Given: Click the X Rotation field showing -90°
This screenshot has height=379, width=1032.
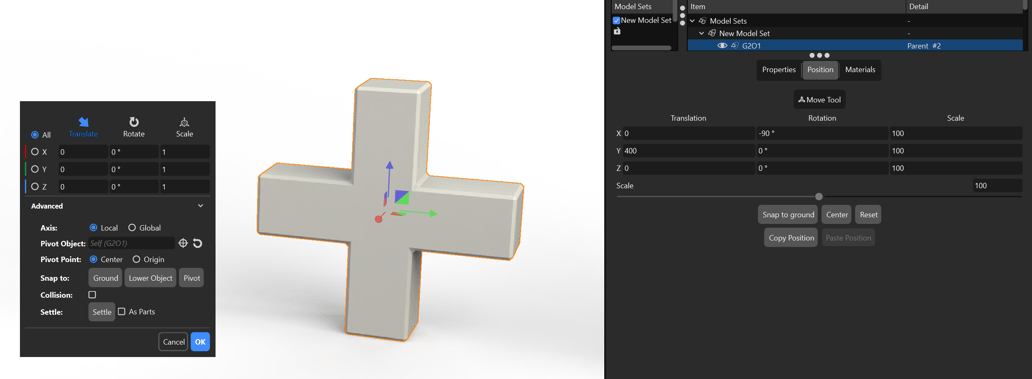Looking at the screenshot, I should click(x=822, y=134).
